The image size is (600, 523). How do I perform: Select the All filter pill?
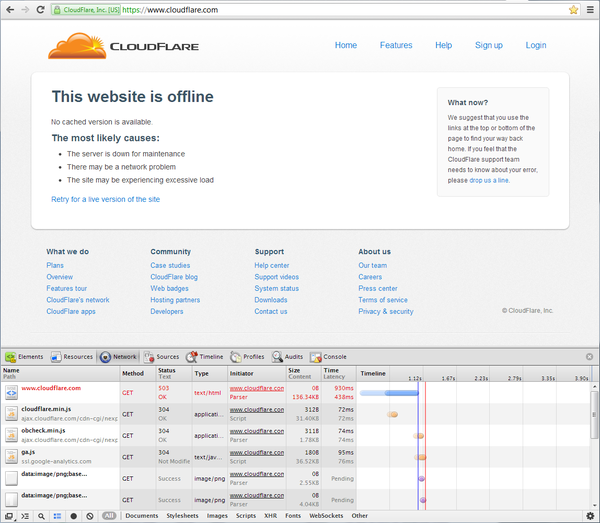109,516
